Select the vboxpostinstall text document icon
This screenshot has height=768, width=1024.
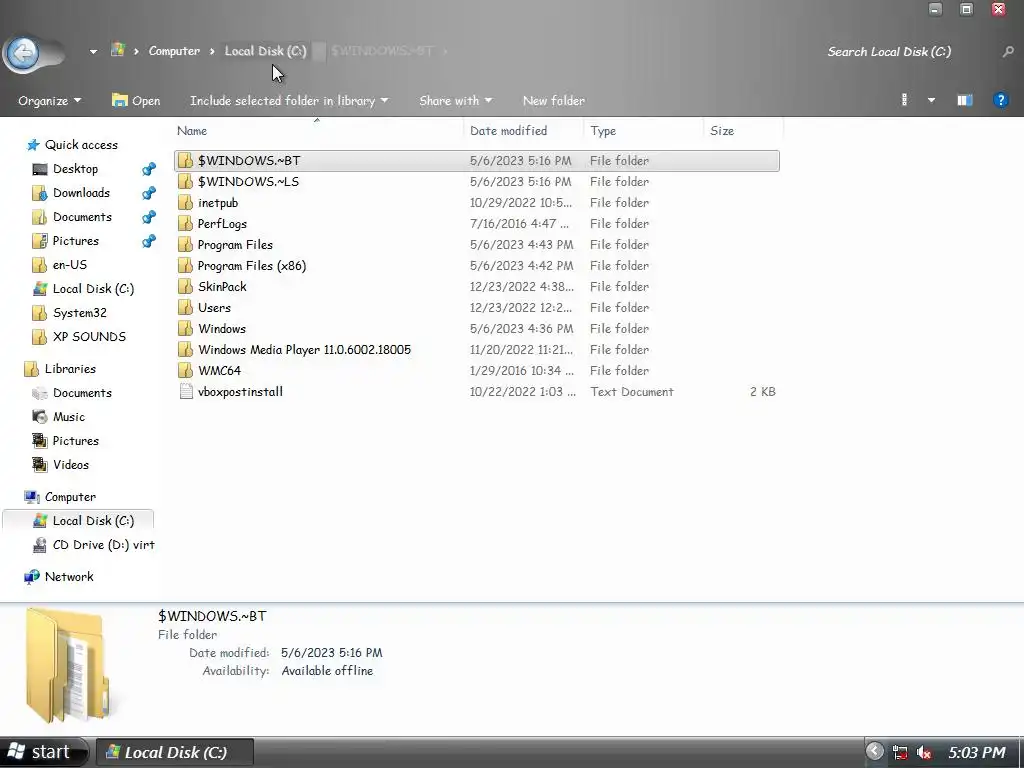pyautogui.click(x=186, y=391)
